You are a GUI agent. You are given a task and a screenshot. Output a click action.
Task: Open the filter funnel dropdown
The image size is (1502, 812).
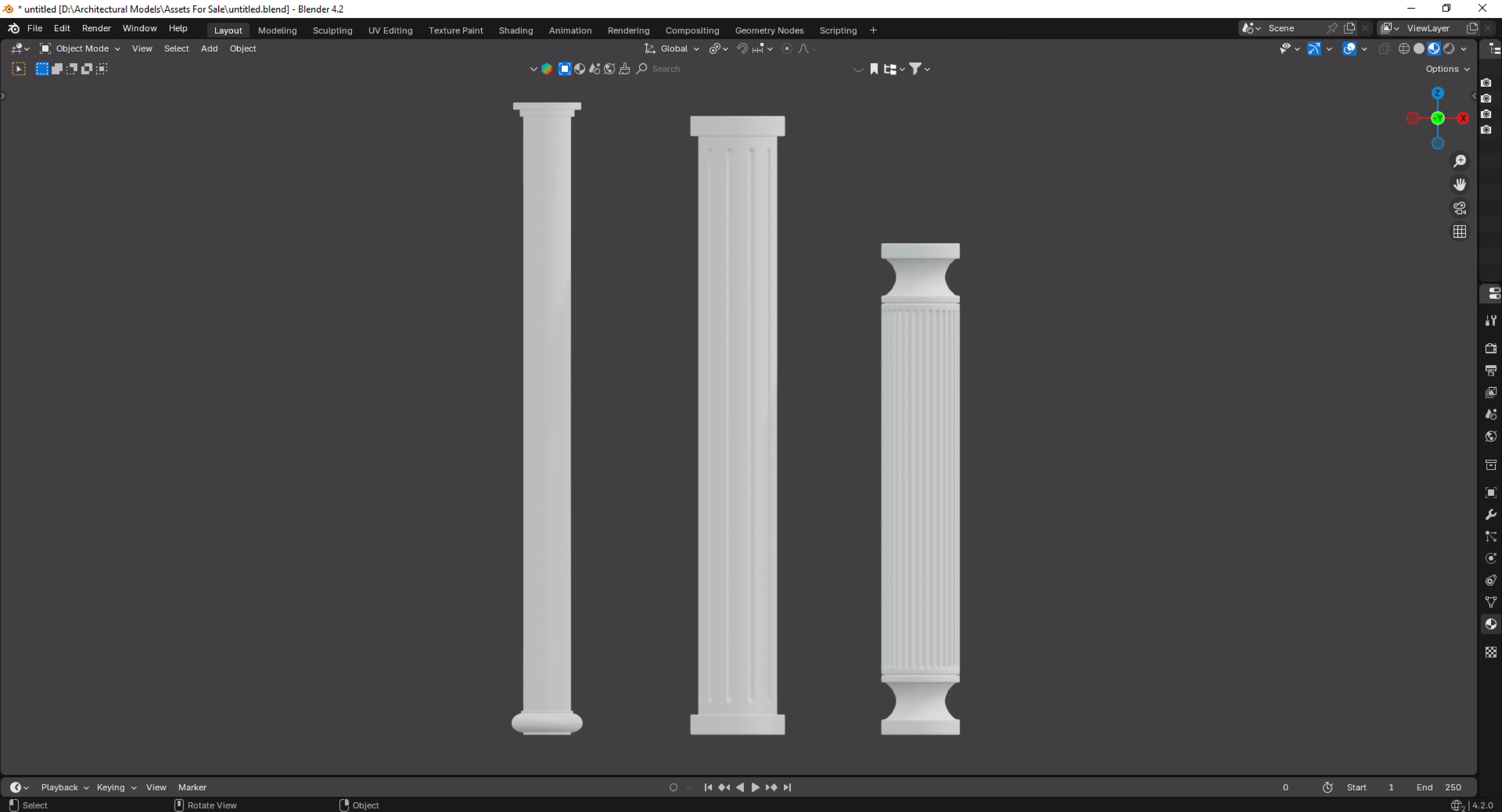click(920, 69)
